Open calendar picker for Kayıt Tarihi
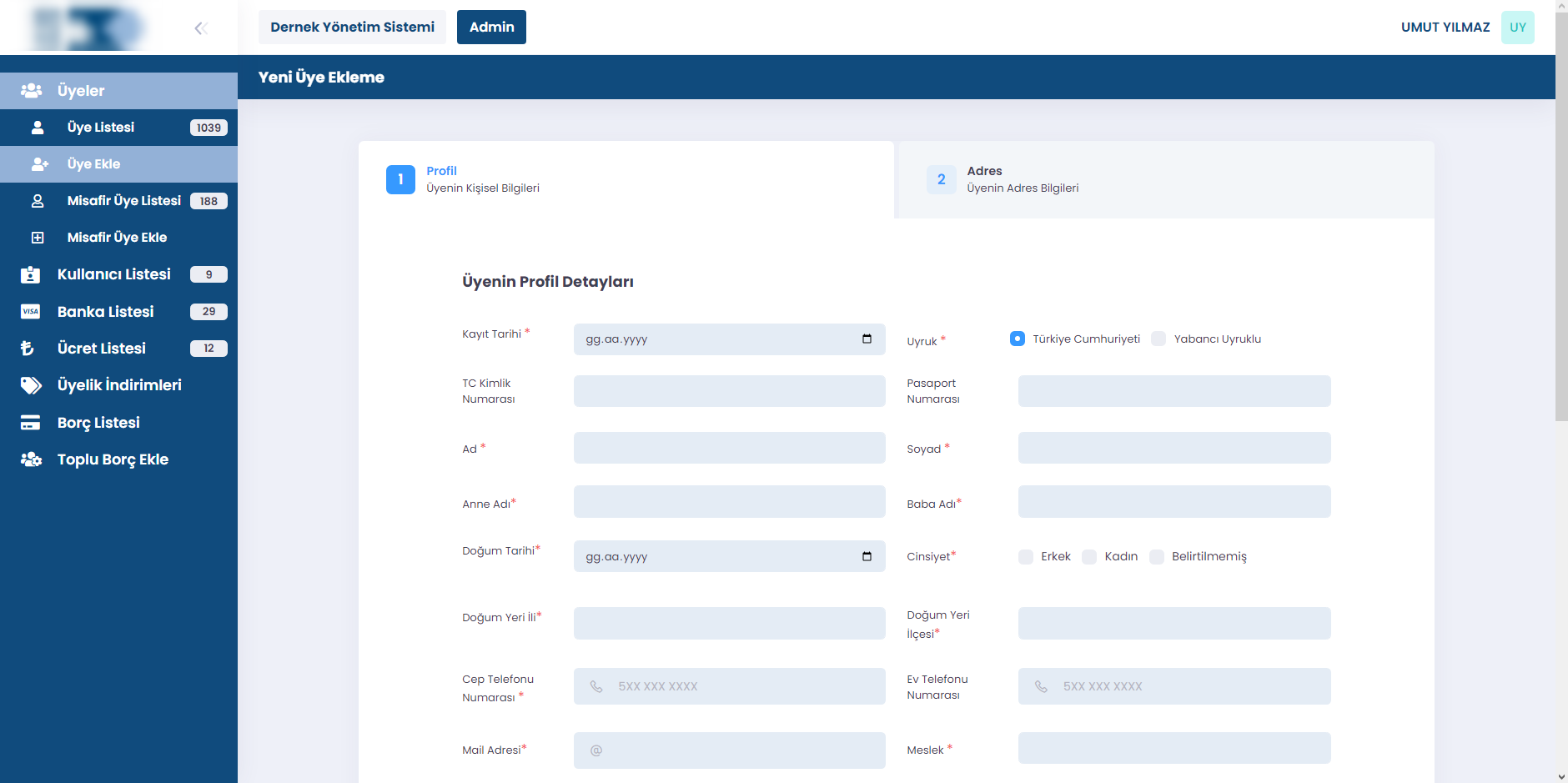The height and width of the screenshot is (783, 1568). 867,339
